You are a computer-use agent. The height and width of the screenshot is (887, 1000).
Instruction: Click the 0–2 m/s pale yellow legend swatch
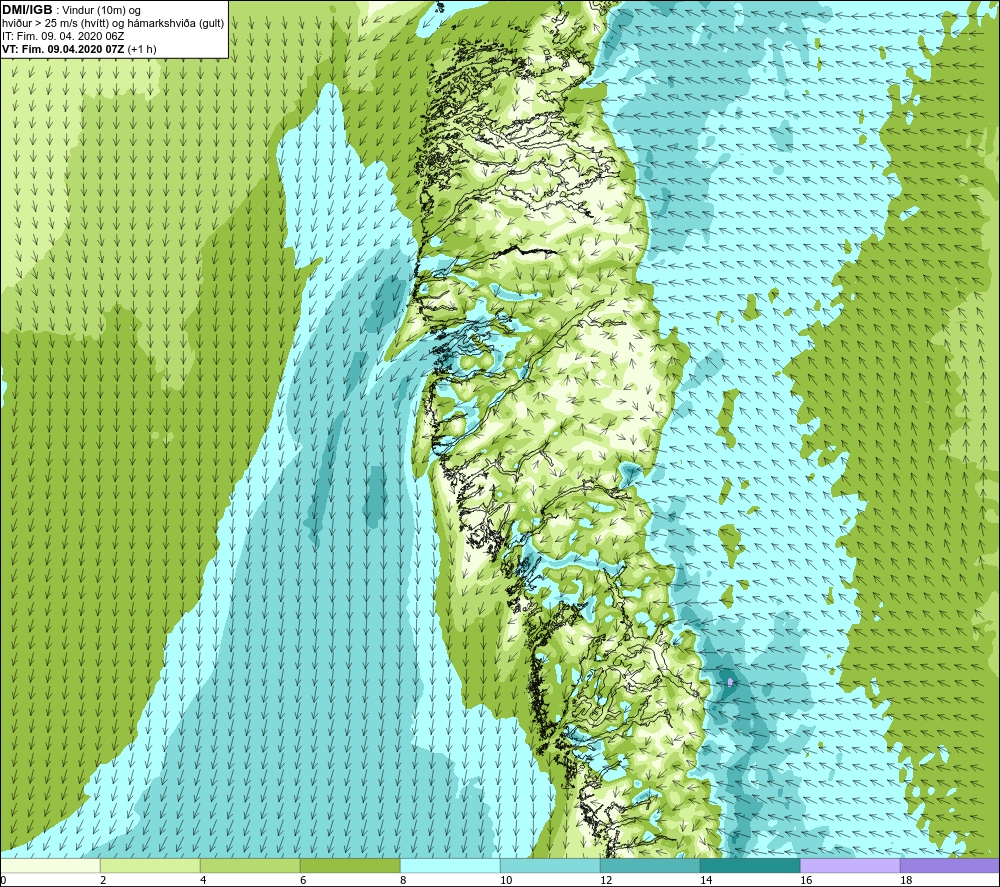50,865
